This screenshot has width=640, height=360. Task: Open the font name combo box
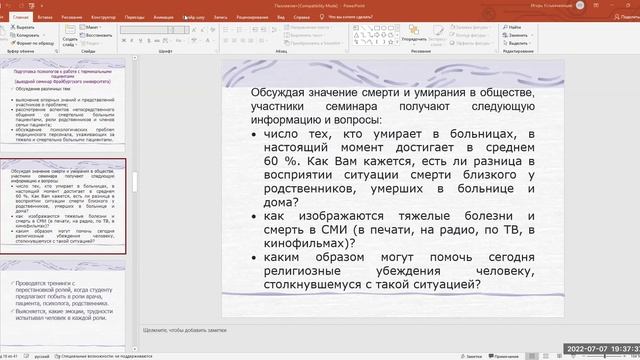[x=144, y=30]
